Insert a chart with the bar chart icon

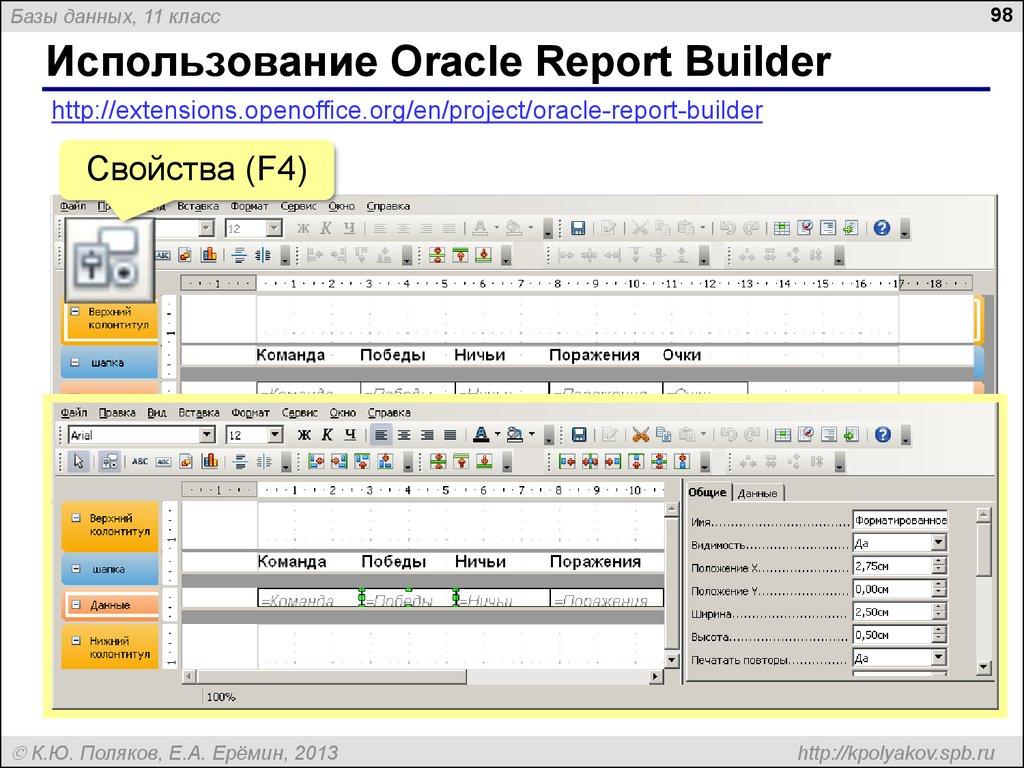[207, 462]
